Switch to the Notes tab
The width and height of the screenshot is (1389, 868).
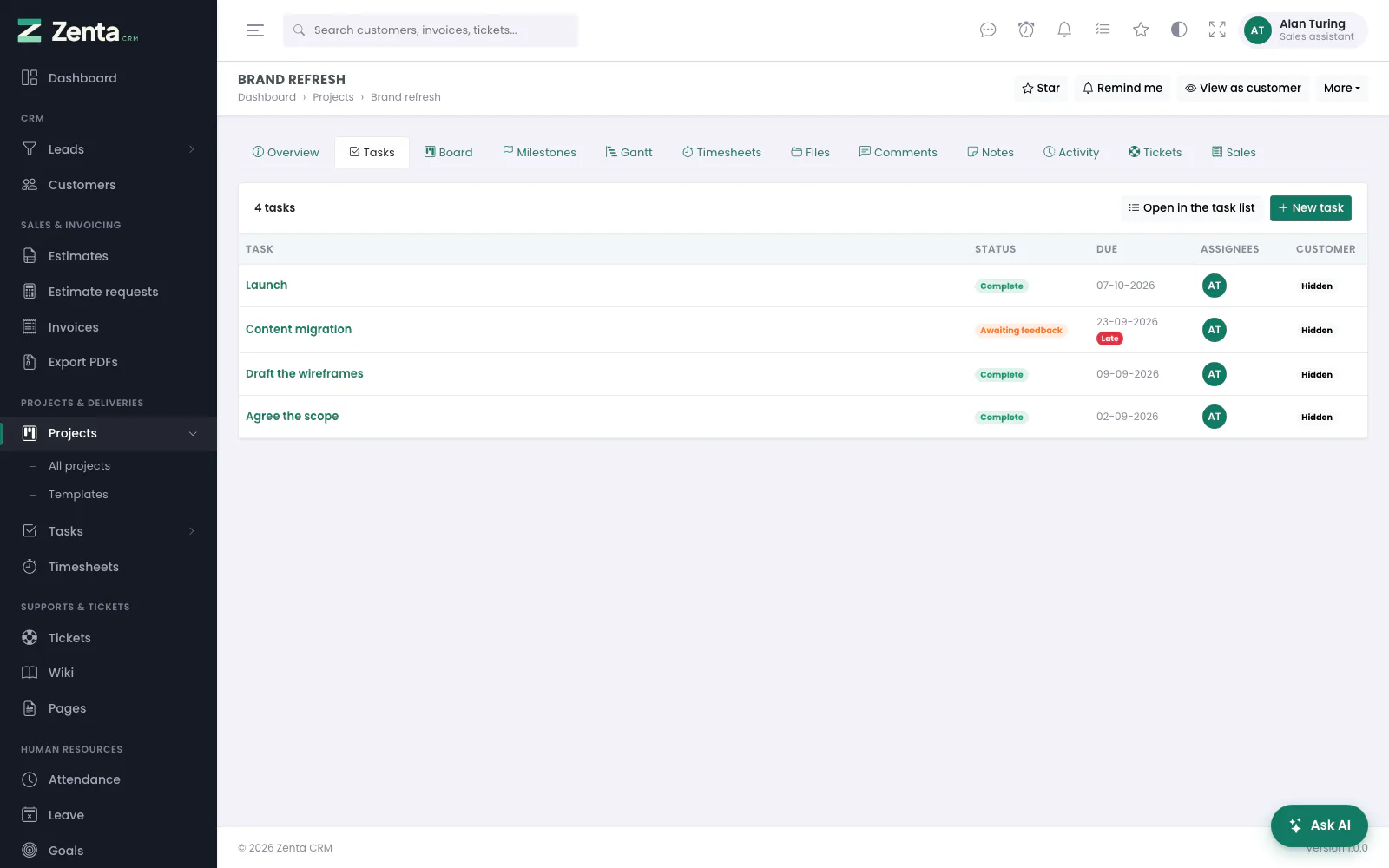click(x=991, y=153)
